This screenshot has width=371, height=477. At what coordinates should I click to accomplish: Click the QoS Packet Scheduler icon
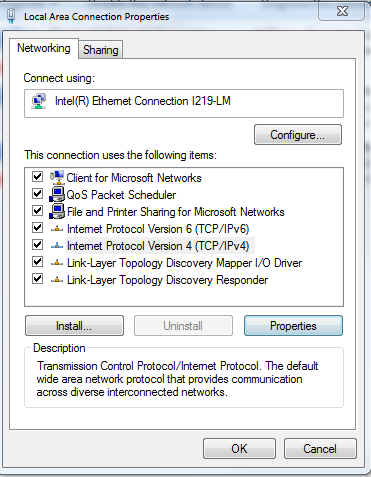[57, 194]
